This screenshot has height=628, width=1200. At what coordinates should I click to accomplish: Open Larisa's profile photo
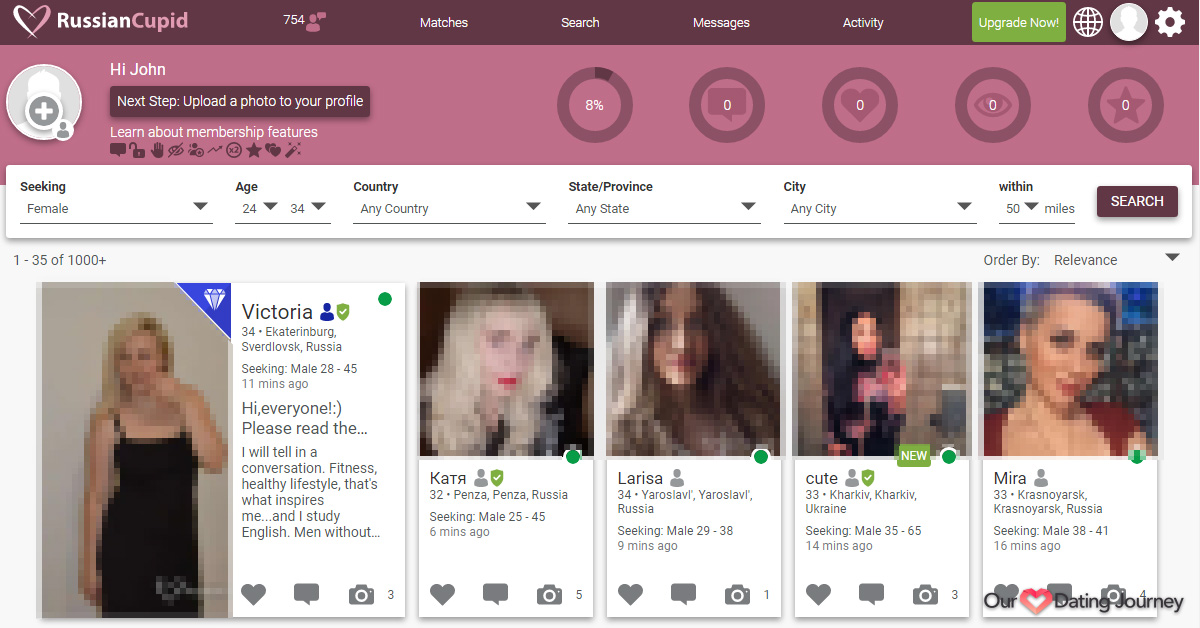(x=694, y=370)
